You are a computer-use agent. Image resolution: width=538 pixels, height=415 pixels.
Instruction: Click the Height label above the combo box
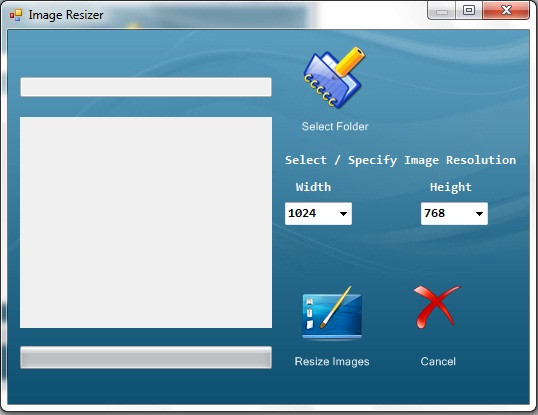[x=451, y=188]
